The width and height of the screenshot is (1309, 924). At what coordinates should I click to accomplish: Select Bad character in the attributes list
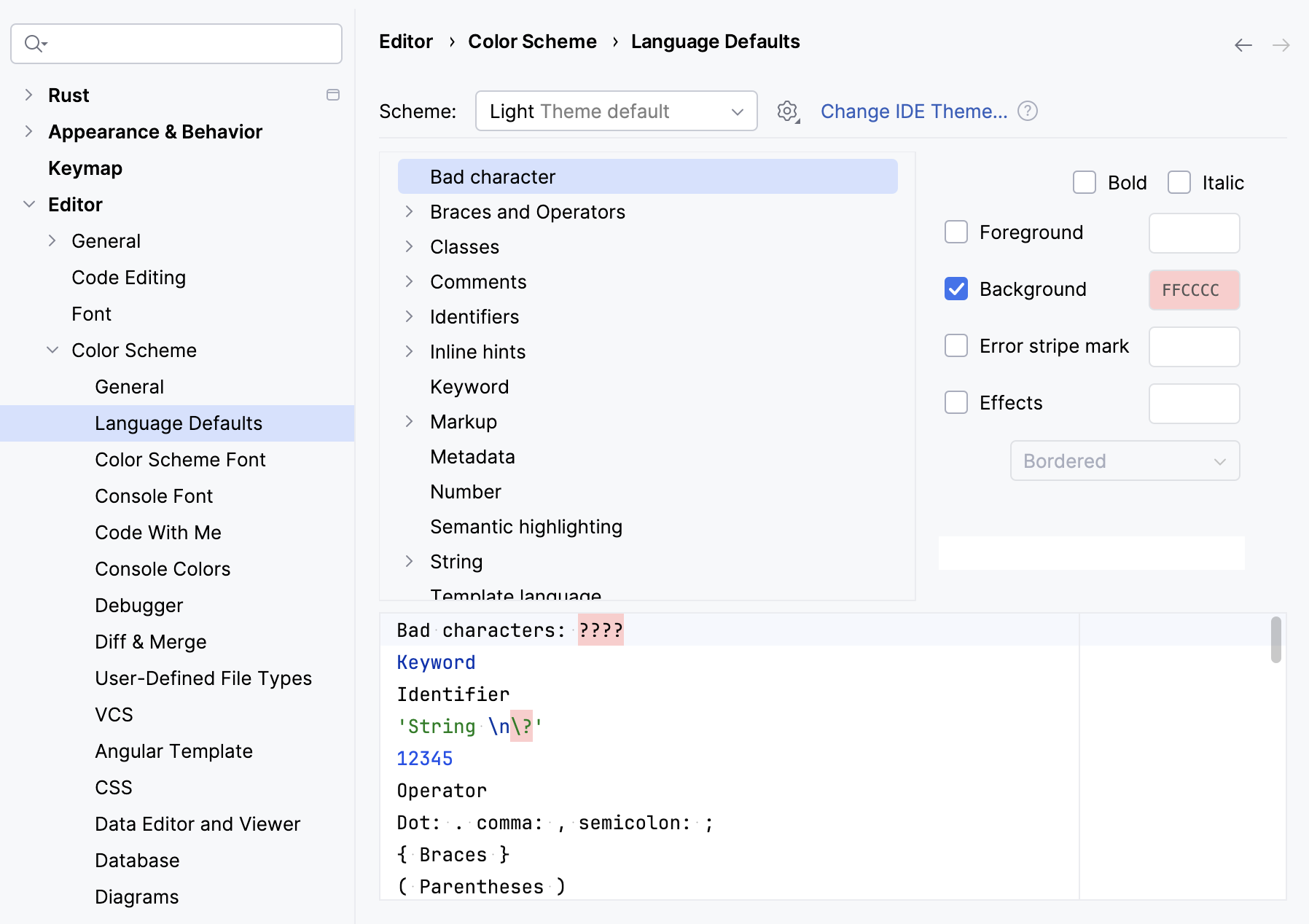492,176
